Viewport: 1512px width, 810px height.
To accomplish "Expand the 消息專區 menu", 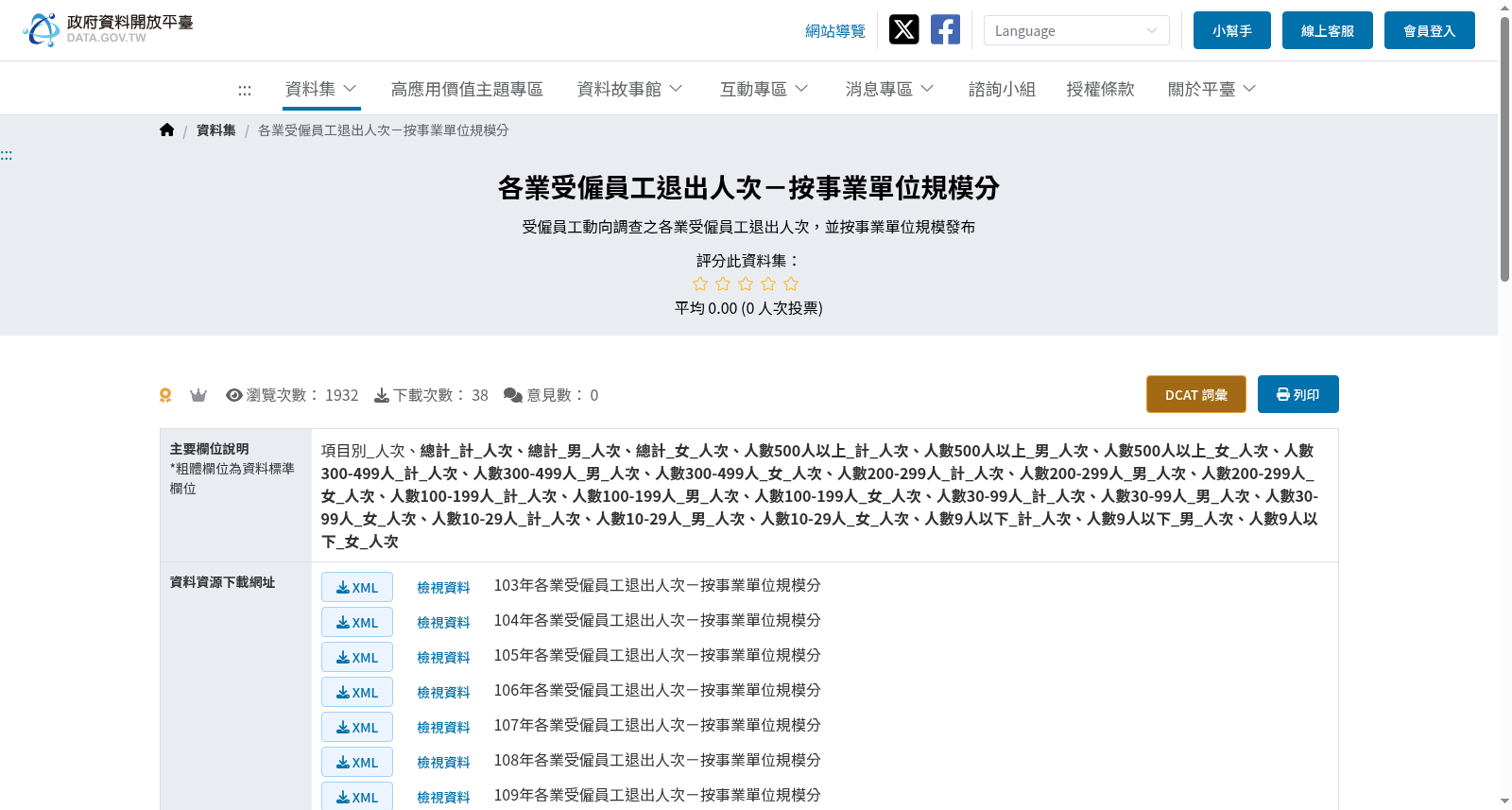I will point(889,89).
